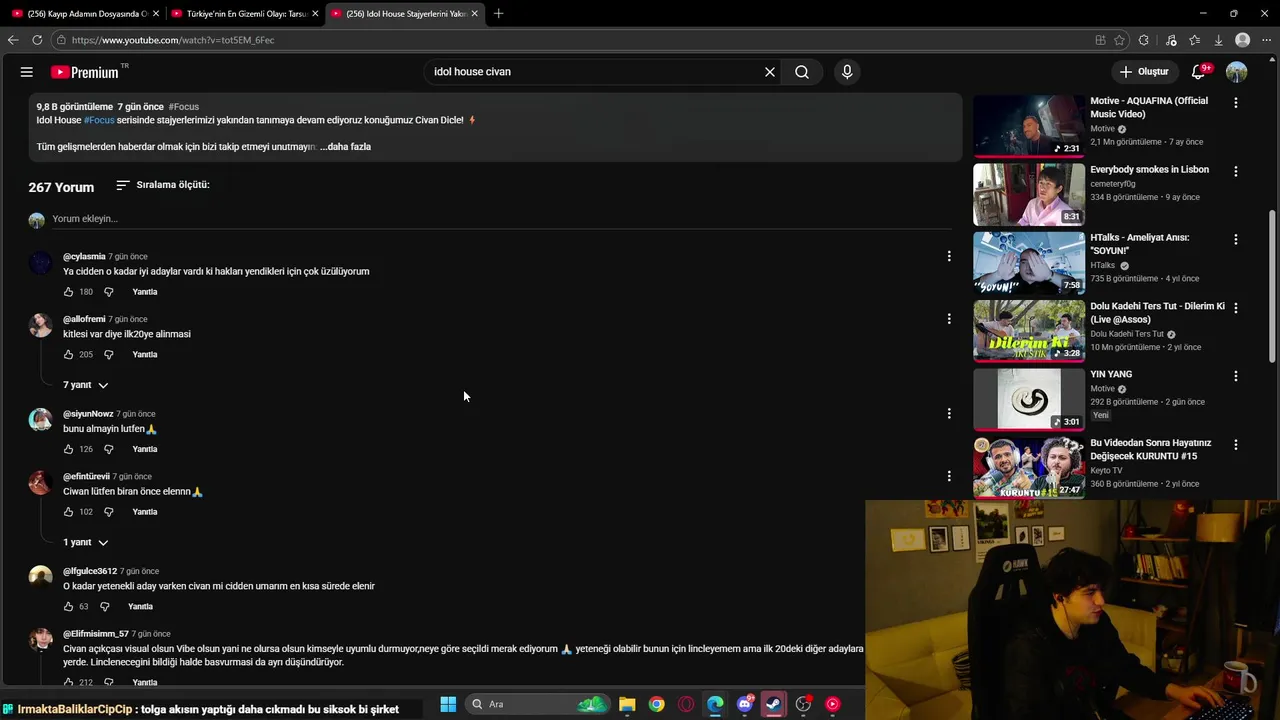Like the comment by @efintürevii
The height and width of the screenshot is (720, 1280).
(68, 512)
